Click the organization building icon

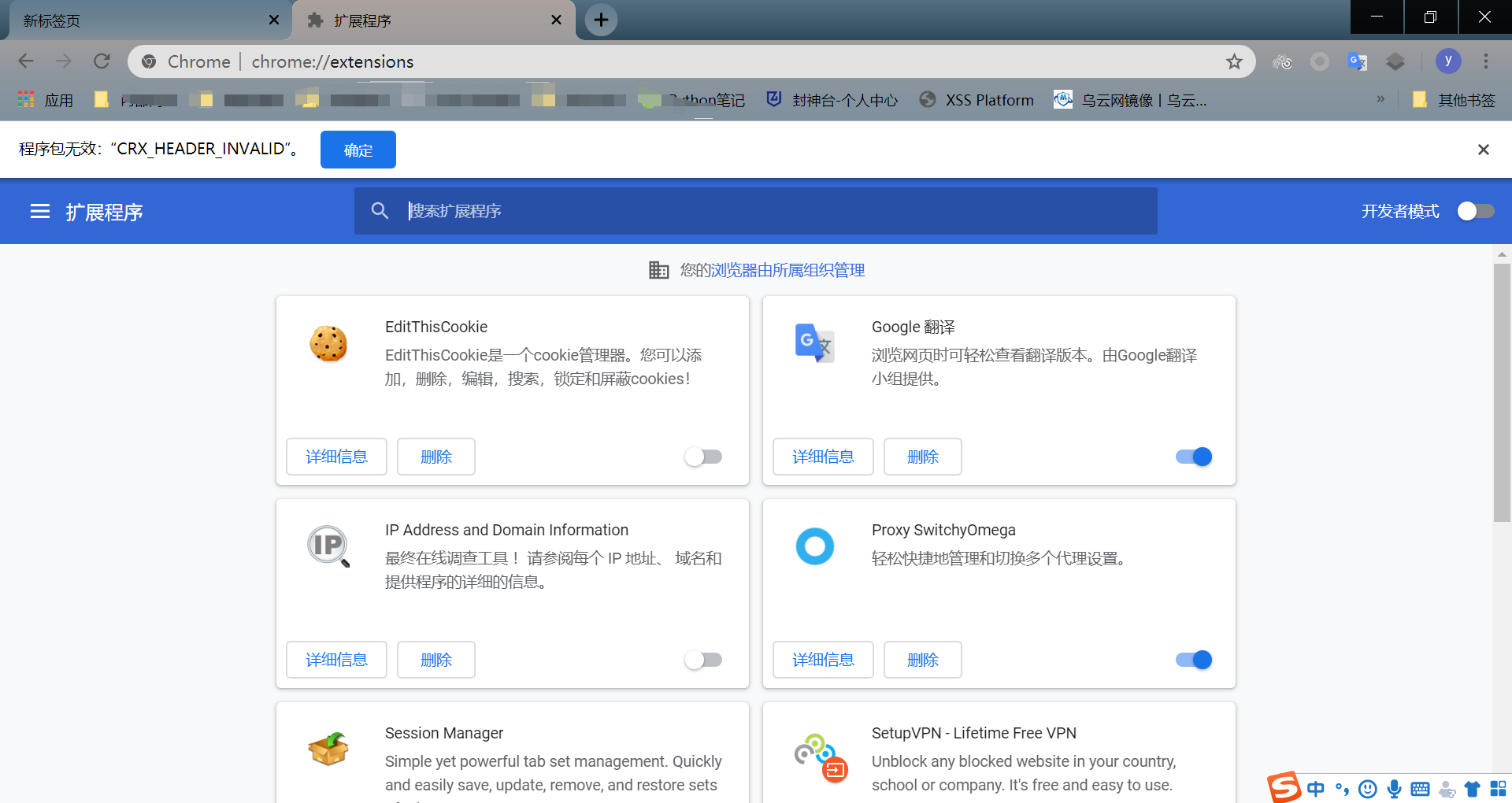click(x=658, y=270)
